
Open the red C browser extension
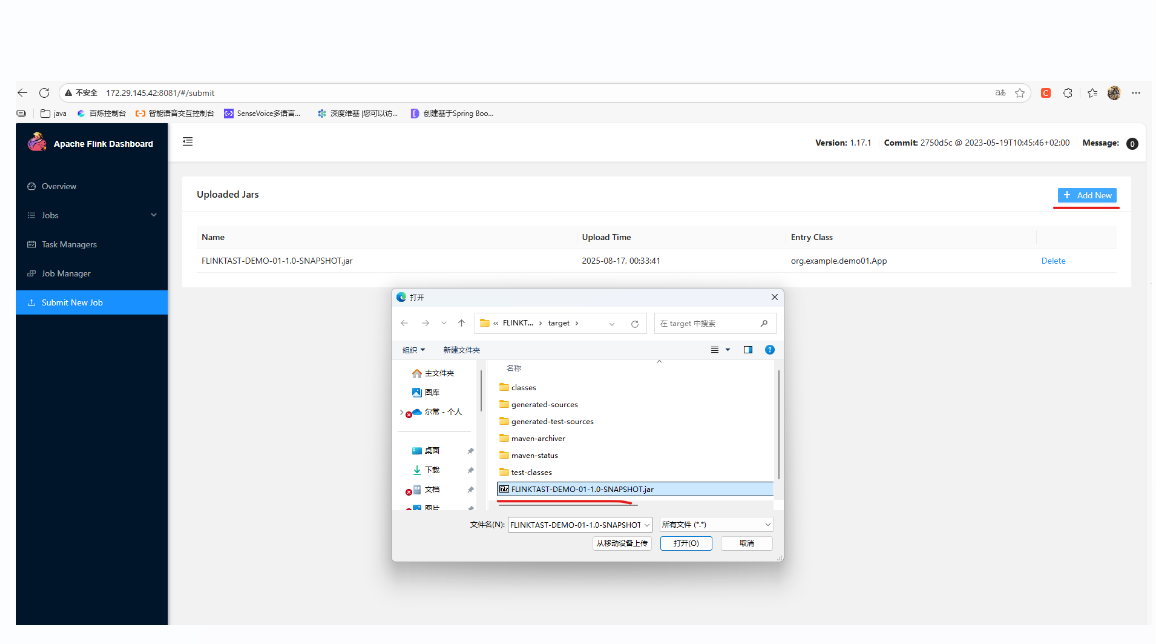tap(1045, 93)
